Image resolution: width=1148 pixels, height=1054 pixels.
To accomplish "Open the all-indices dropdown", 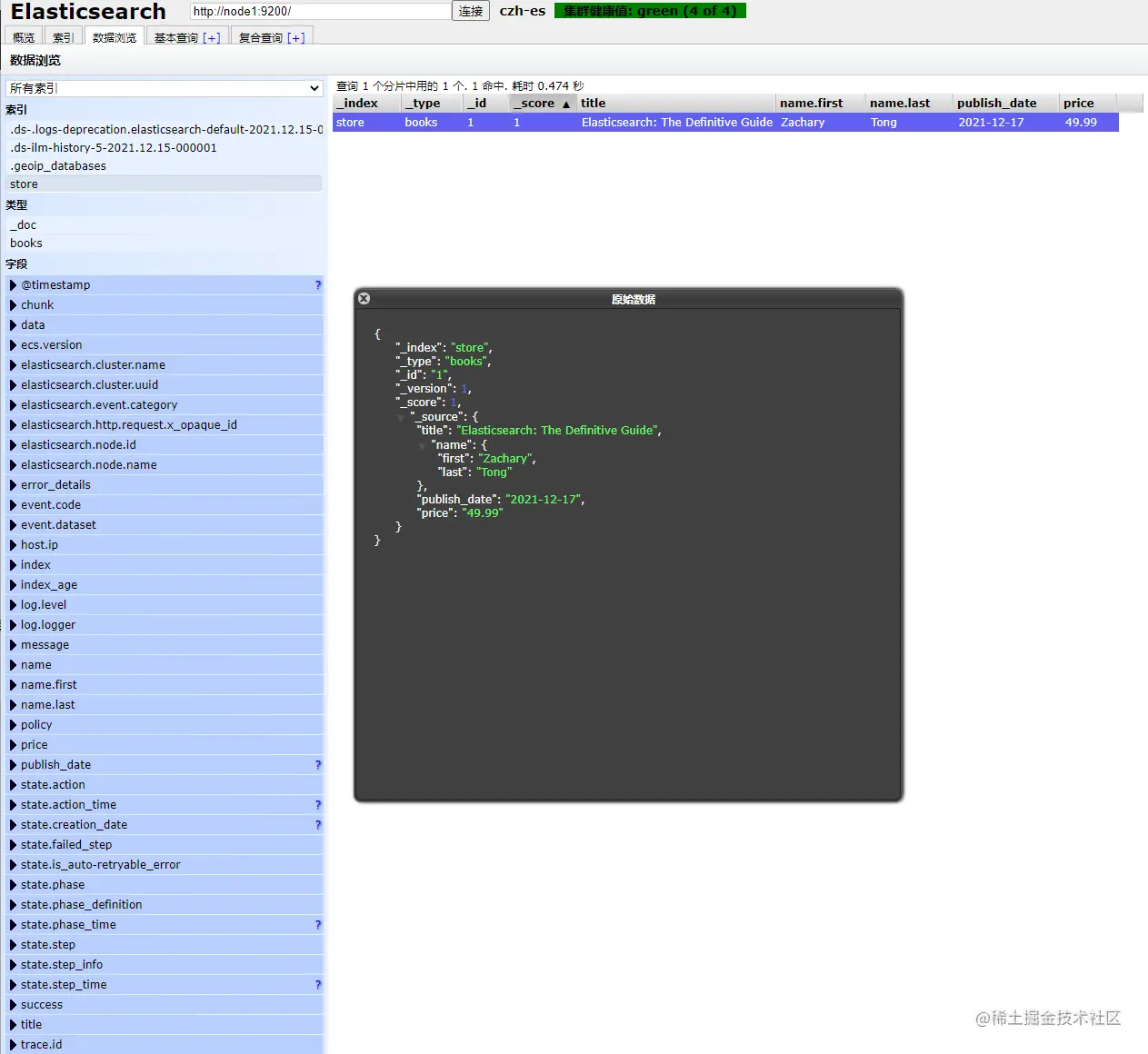I will 165,88.
